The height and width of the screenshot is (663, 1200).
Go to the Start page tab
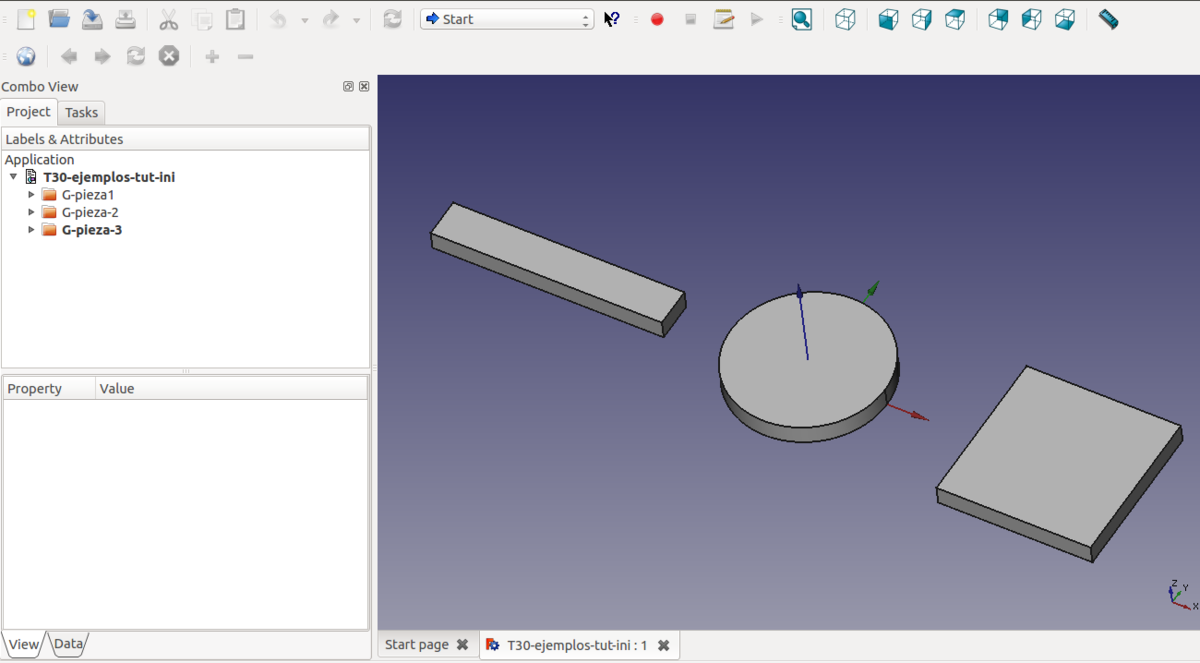point(417,645)
